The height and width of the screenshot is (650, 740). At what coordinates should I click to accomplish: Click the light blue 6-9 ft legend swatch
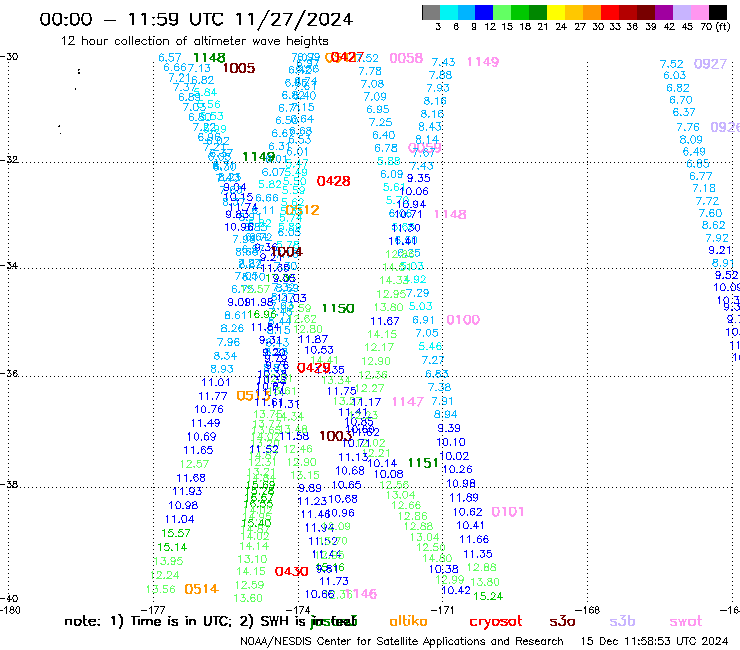(x=467, y=12)
